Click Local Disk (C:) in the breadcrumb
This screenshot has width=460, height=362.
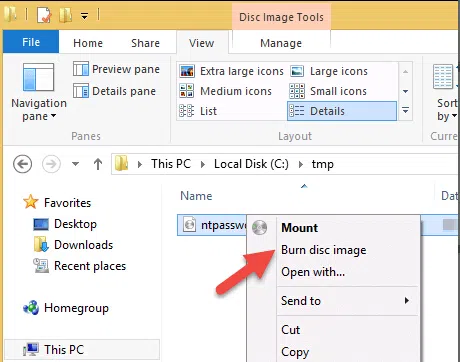click(x=251, y=164)
